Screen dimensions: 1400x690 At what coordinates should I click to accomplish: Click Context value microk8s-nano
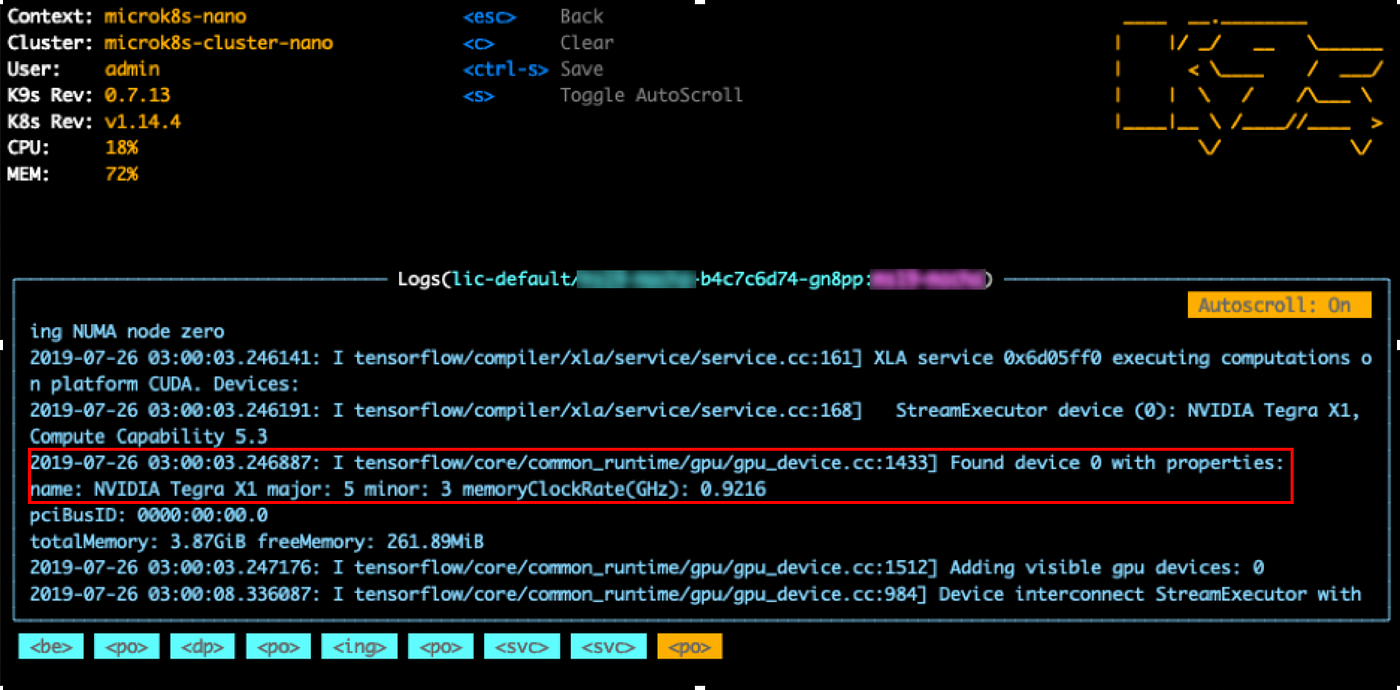click(x=176, y=17)
